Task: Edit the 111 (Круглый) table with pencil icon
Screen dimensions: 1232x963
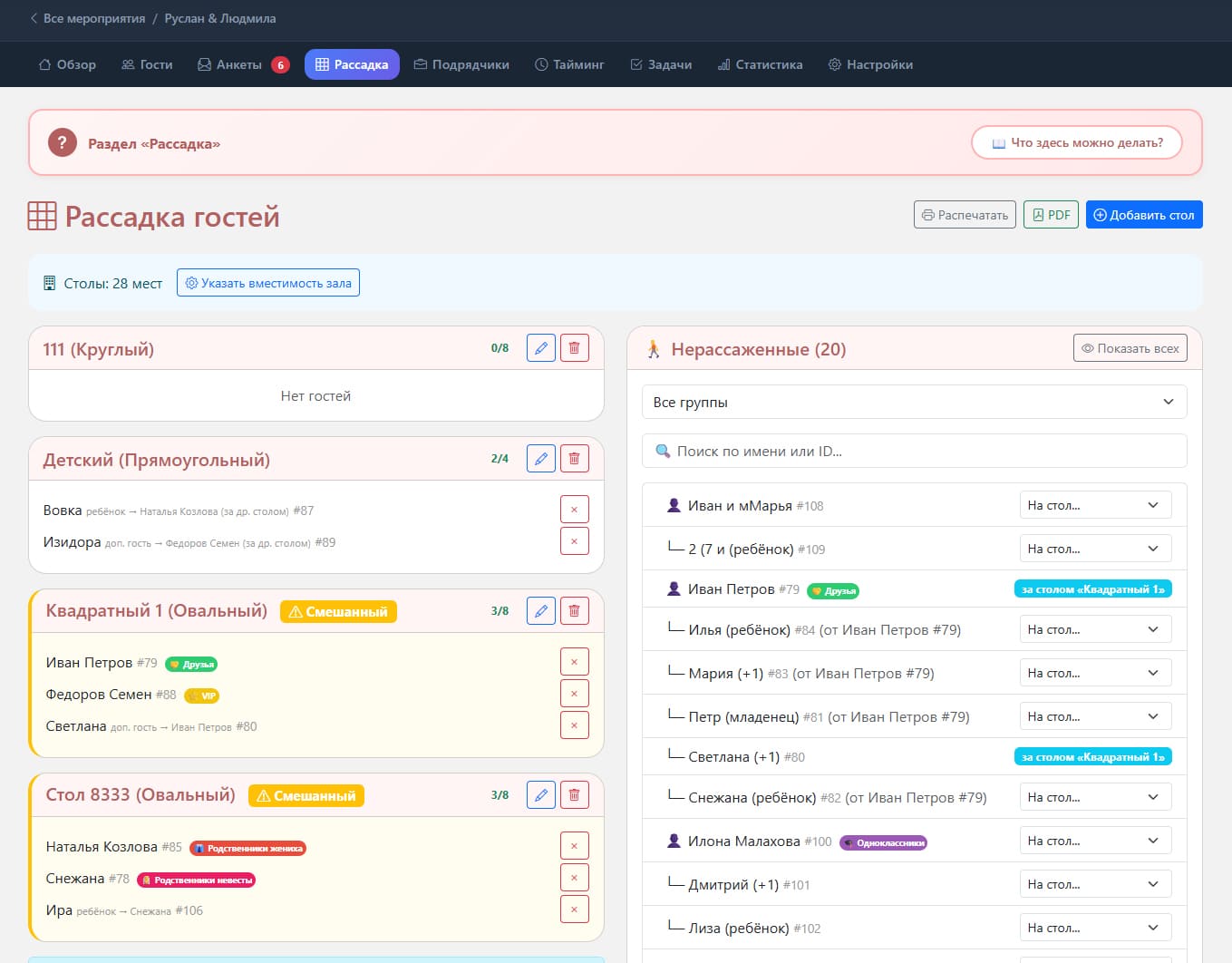Action: [x=541, y=348]
